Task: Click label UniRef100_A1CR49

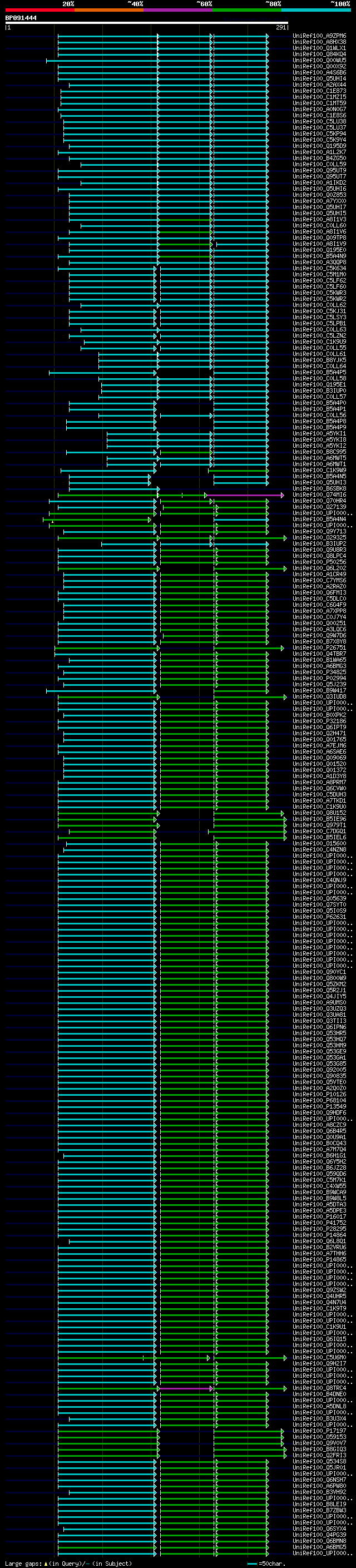Action: [x=319, y=574]
